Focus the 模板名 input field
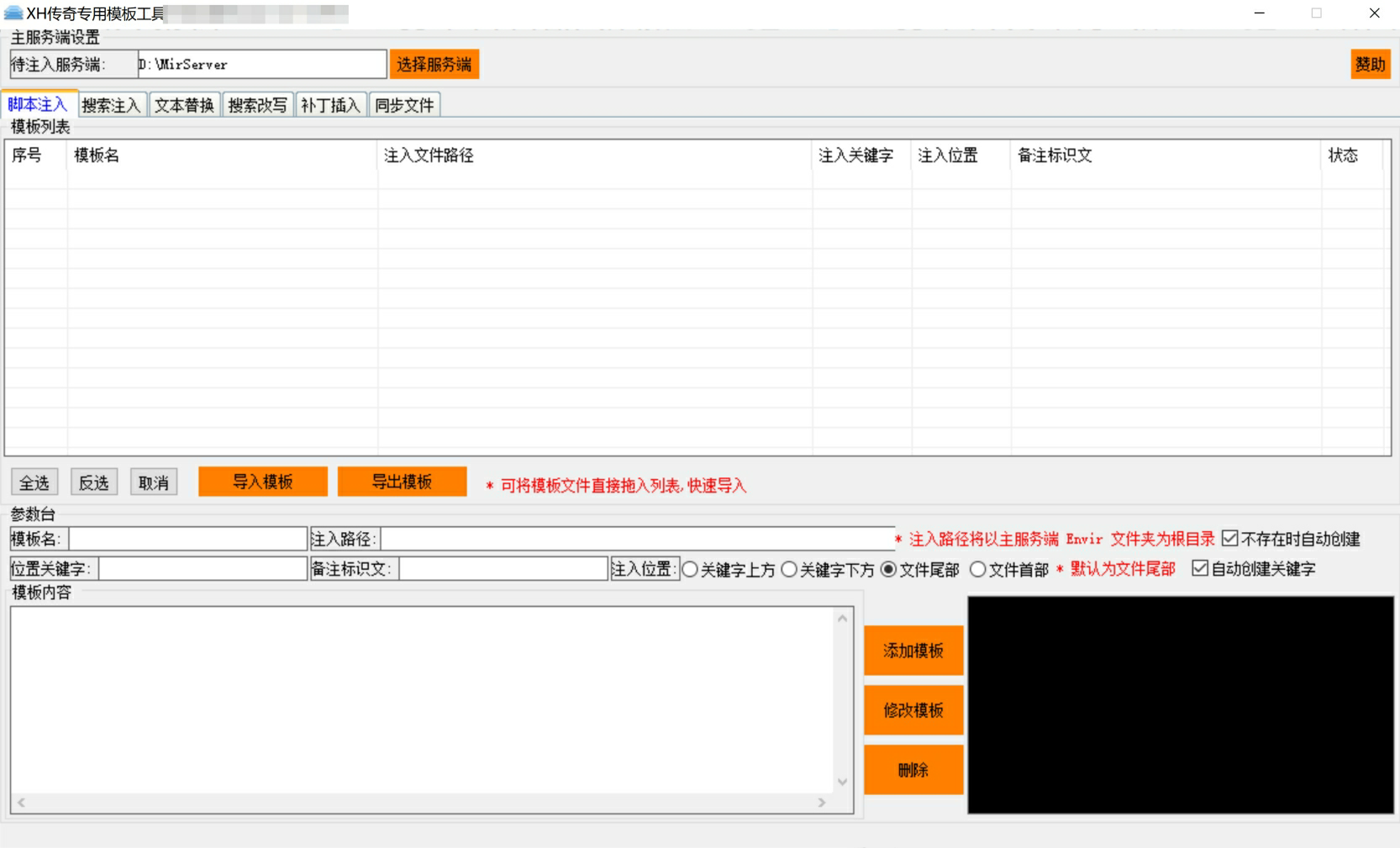The height and width of the screenshot is (848, 1400). [187, 539]
